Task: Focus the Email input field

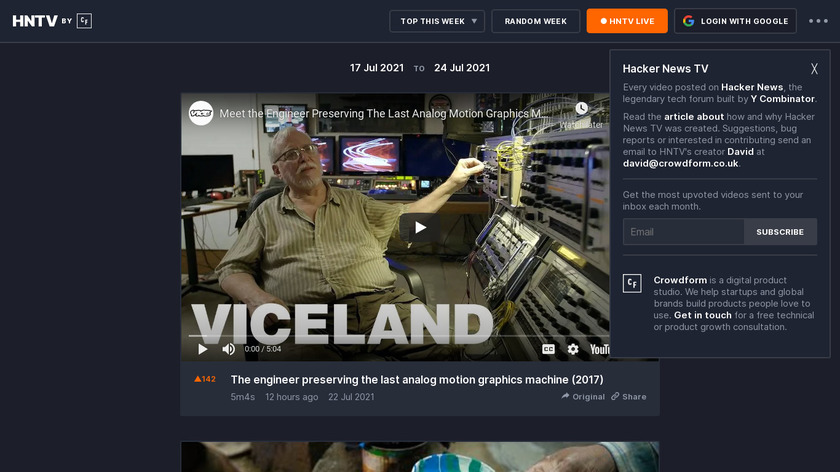Action: [x=683, y=232]
